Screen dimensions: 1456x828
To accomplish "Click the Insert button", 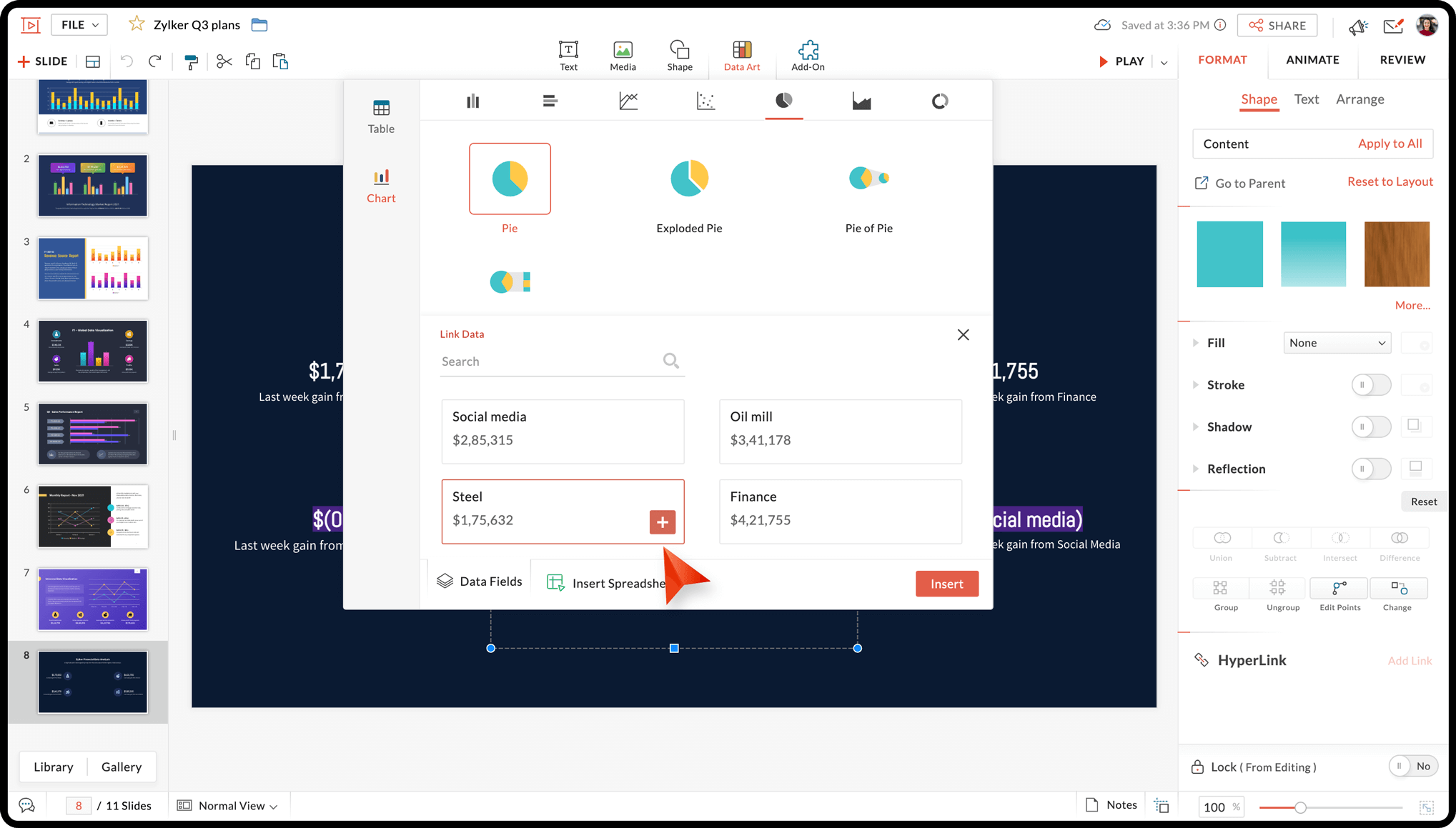I will [946, 584].
